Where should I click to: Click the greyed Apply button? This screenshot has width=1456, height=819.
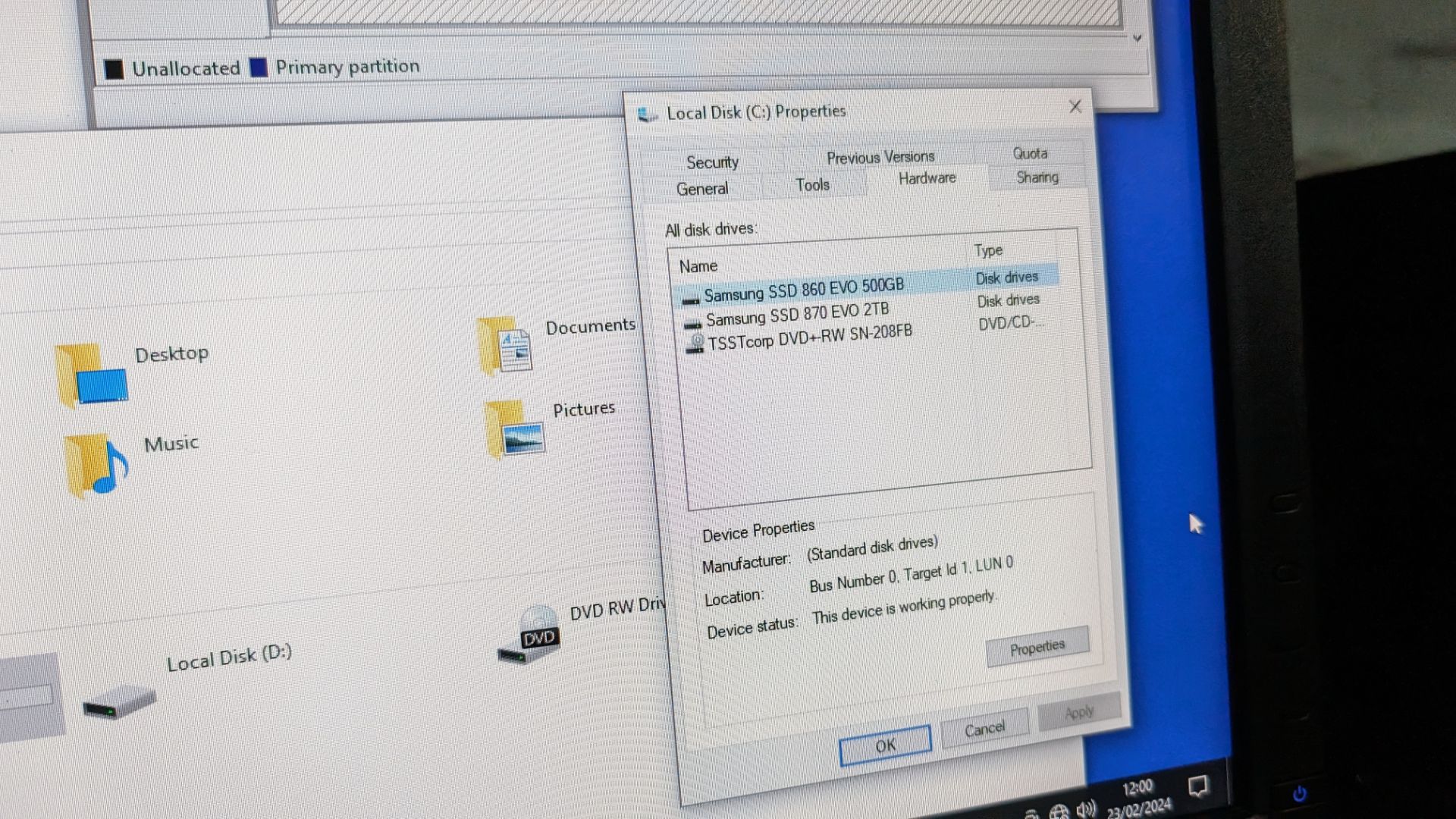[1078, 712]
